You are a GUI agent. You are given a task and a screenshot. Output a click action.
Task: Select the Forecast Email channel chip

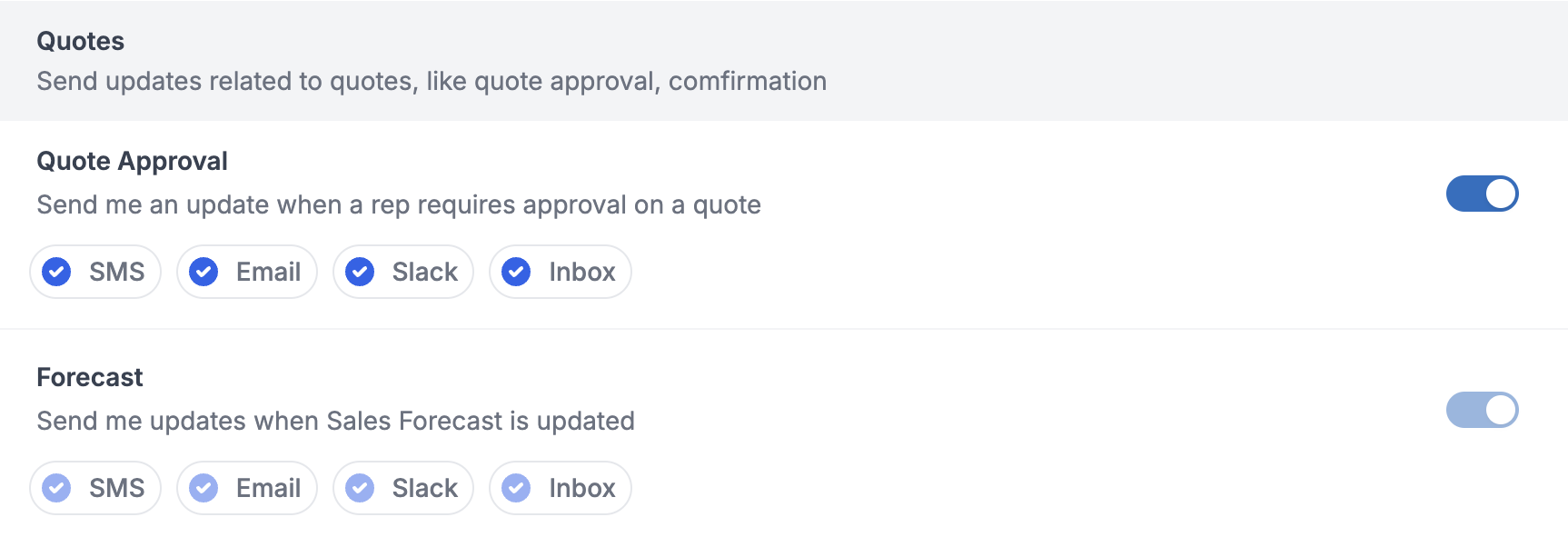click(247, 488)
